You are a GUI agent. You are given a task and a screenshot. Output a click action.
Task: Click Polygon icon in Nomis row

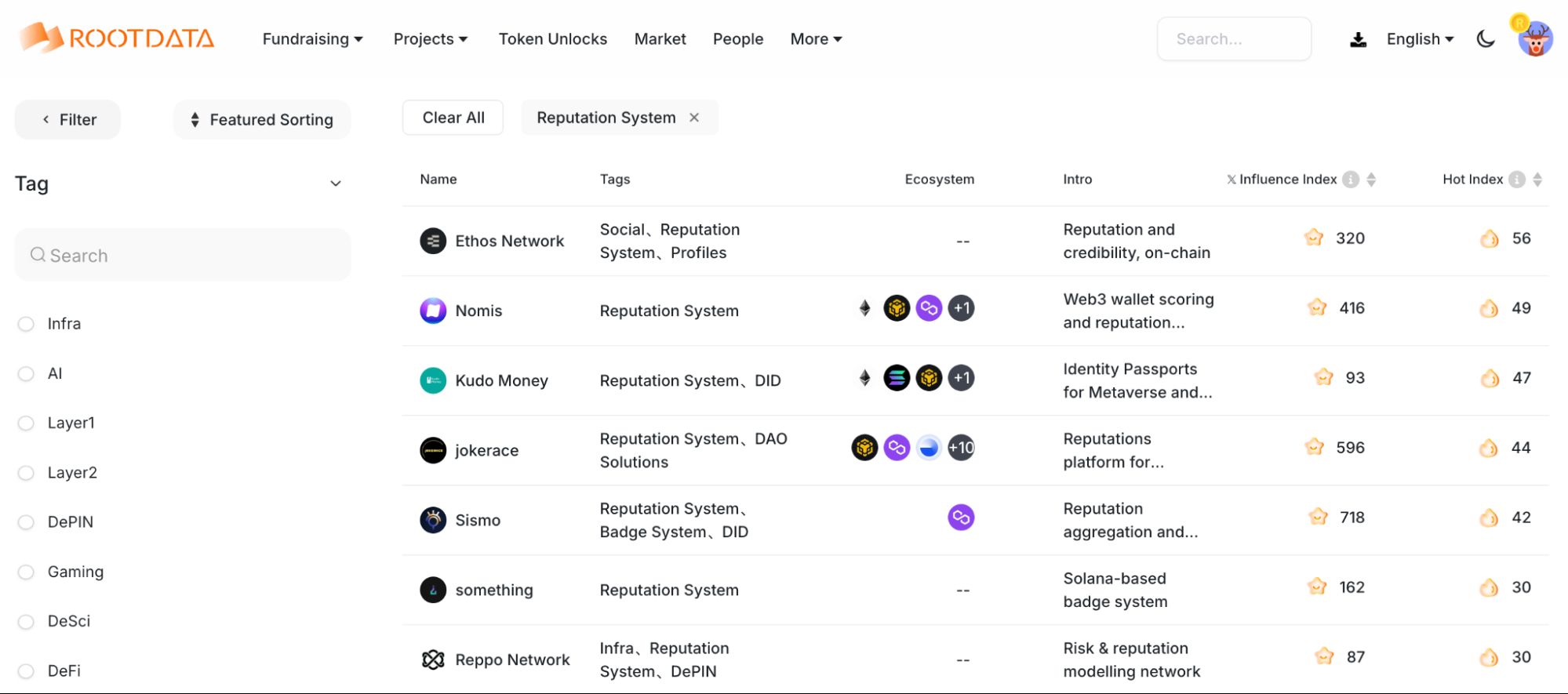pyautogui.click(x=929, y=308)
